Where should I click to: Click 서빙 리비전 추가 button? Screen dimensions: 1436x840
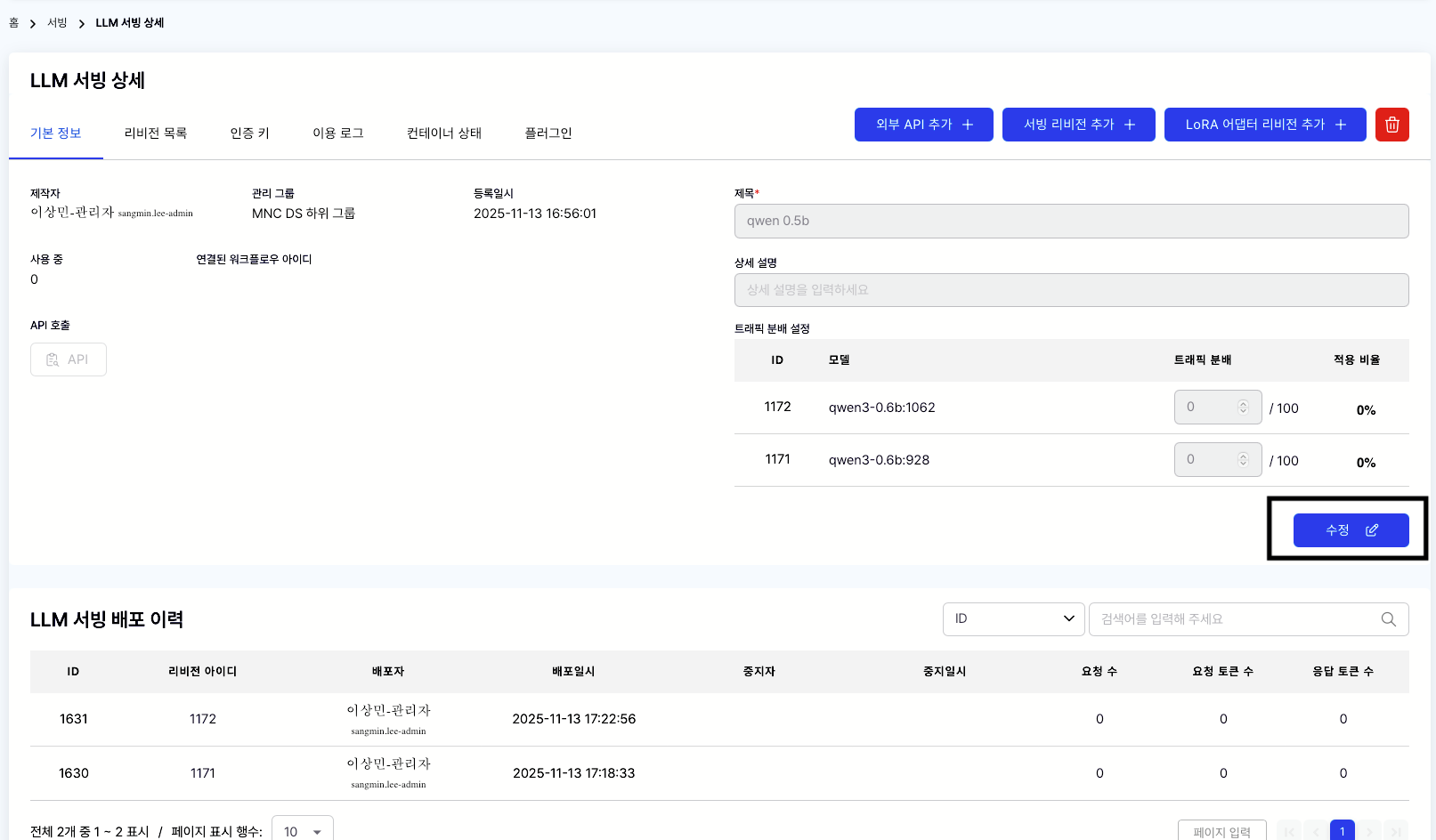(1078, 125)
